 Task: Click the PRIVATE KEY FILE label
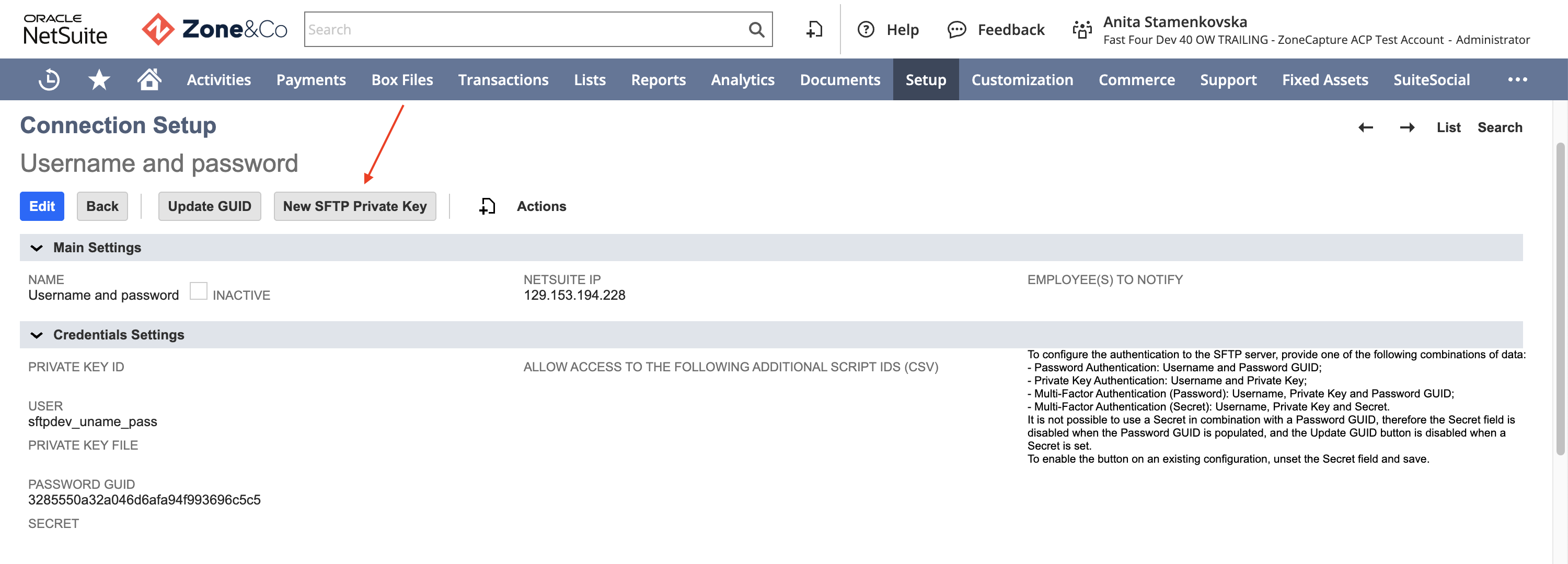click(83, 445)
